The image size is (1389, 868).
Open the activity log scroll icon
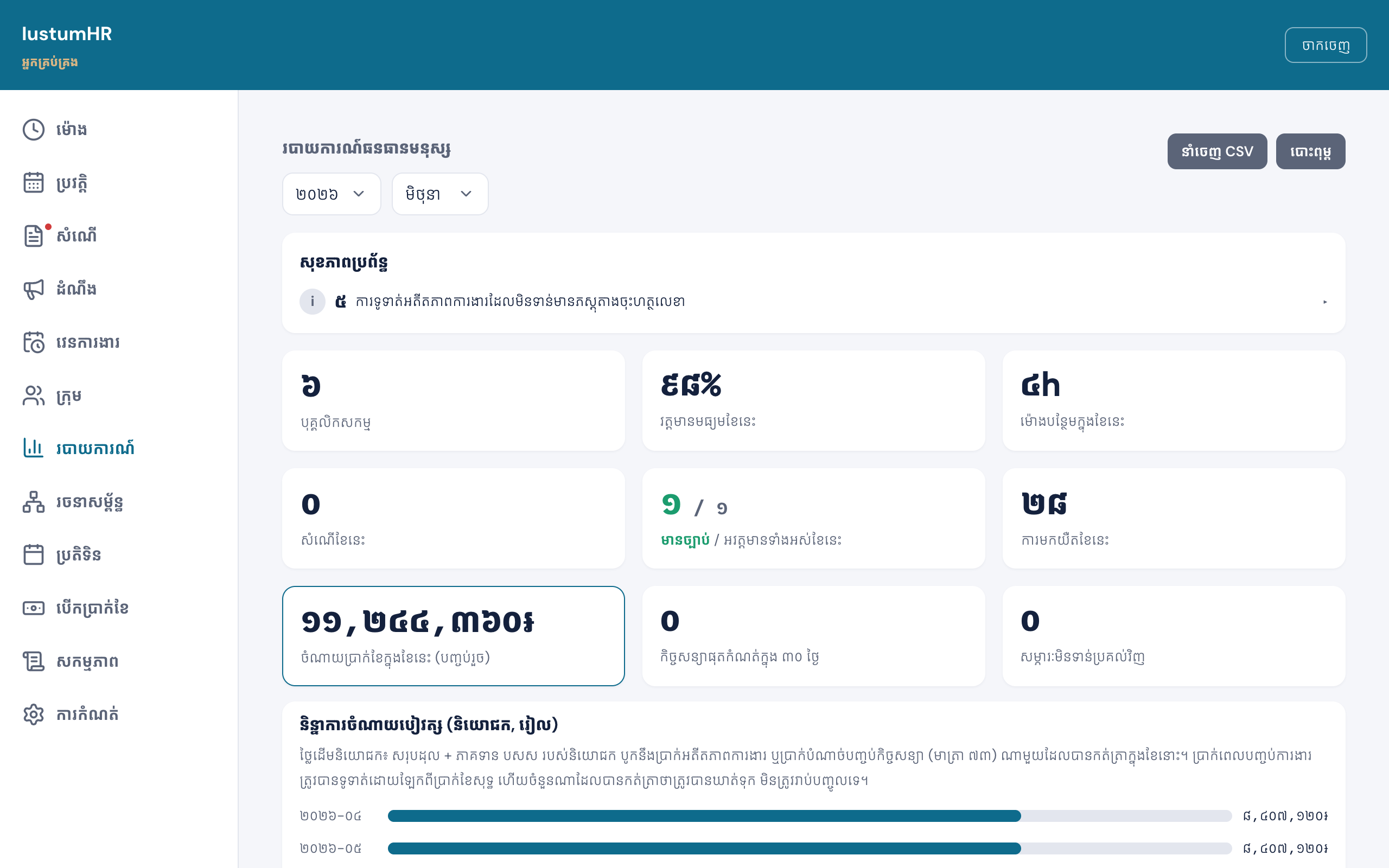coord(33,661)
